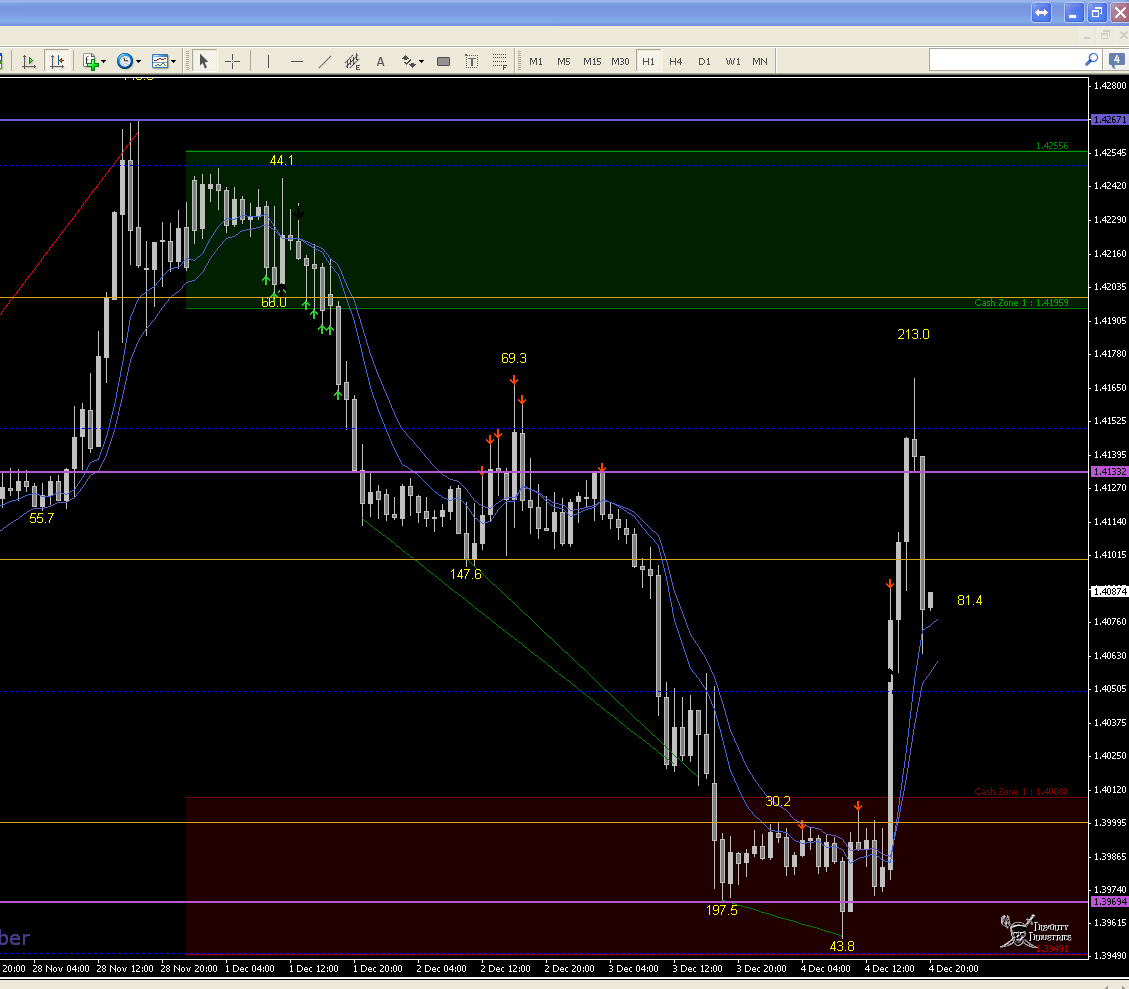Select the Text 'A' tool
The height and width of the screenshot is (989, 1129).
click(x=380, y=61)
